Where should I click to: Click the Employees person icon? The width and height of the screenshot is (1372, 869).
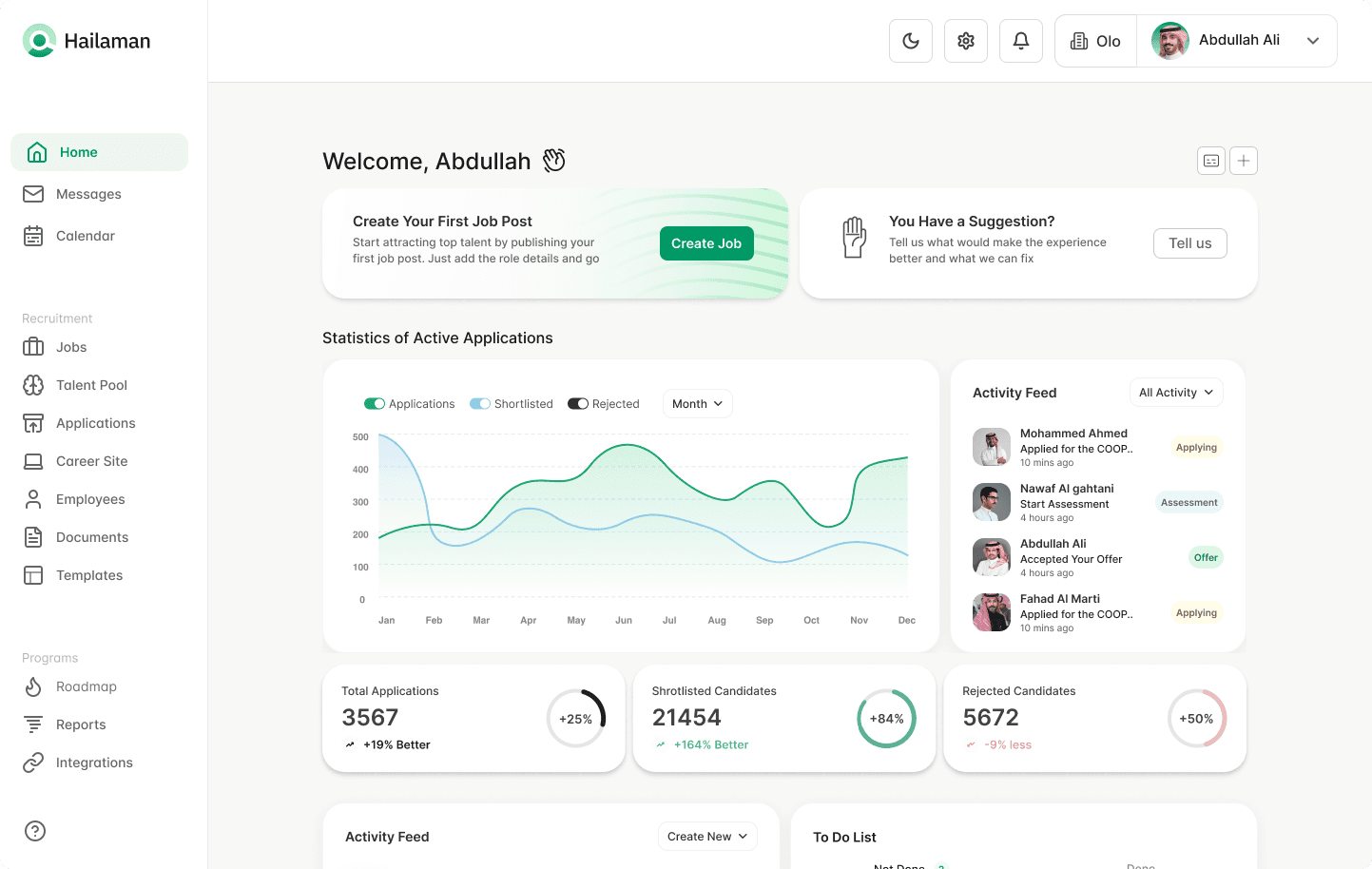pos(33,499)
